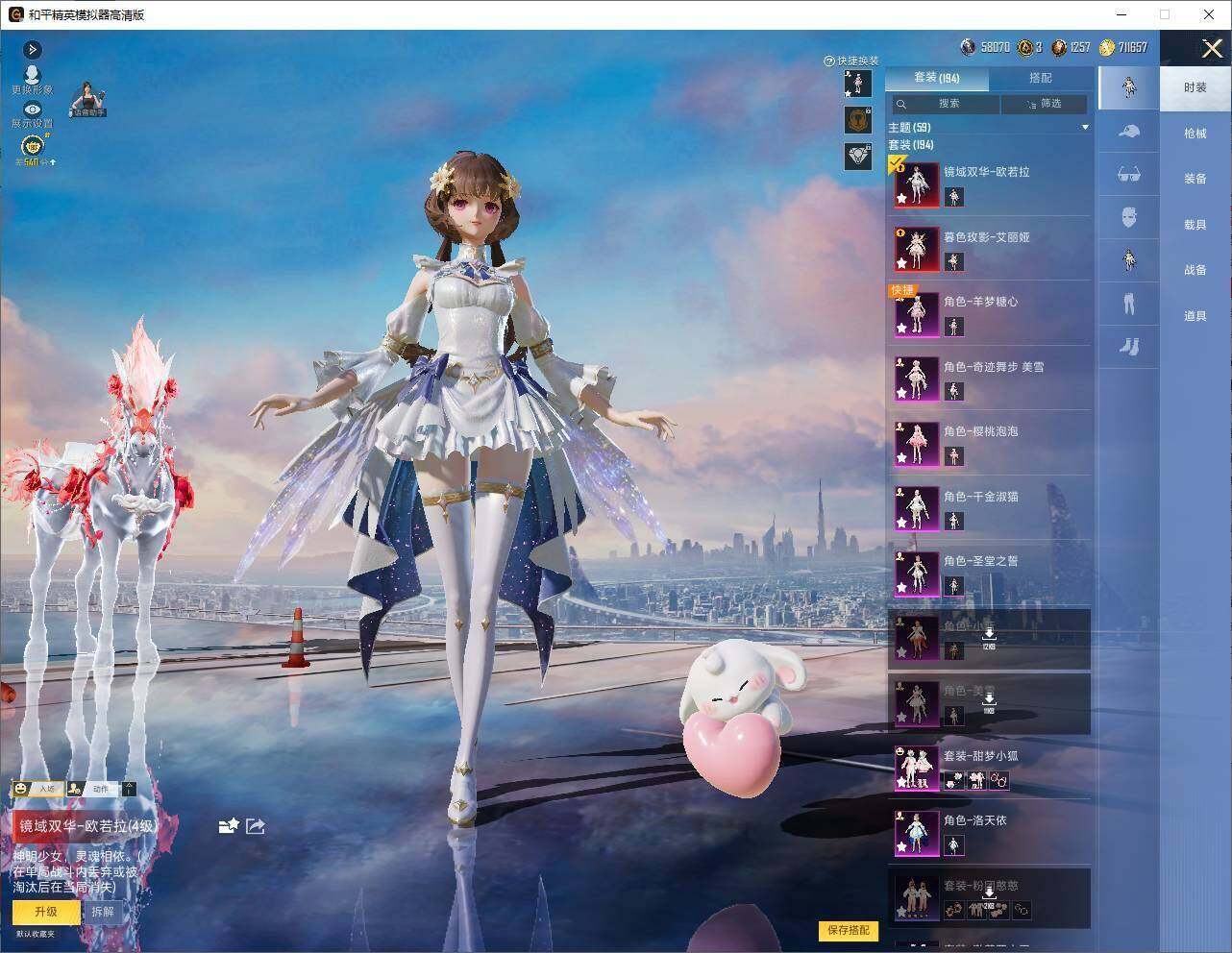This screenshot has width=1232, height=953.
Task: Select the pants category icon
Action: pos(1129,304)
